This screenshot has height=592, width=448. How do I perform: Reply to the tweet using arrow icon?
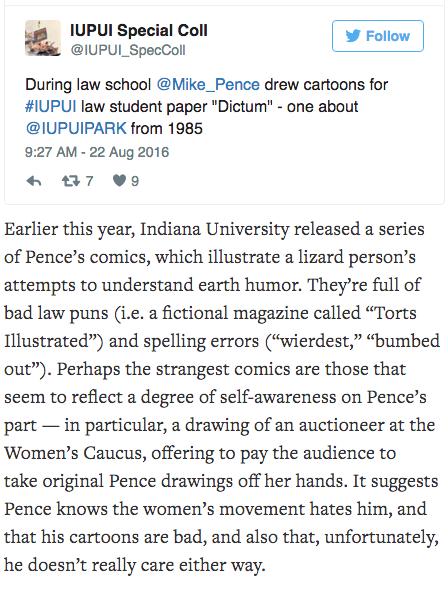pyautogui.click(x=34, y=181)
